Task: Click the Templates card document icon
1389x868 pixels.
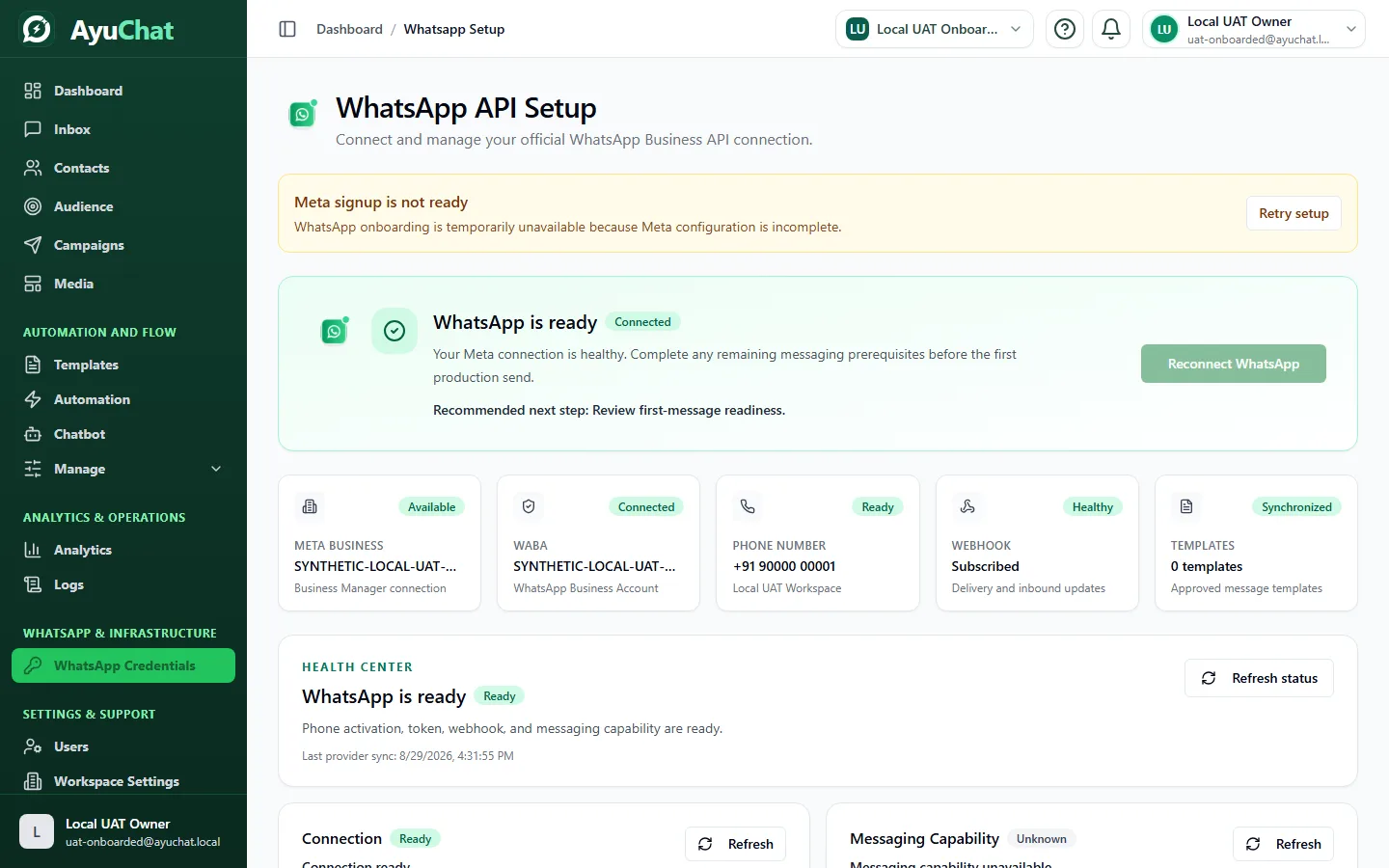Action: pos(1186,506)
